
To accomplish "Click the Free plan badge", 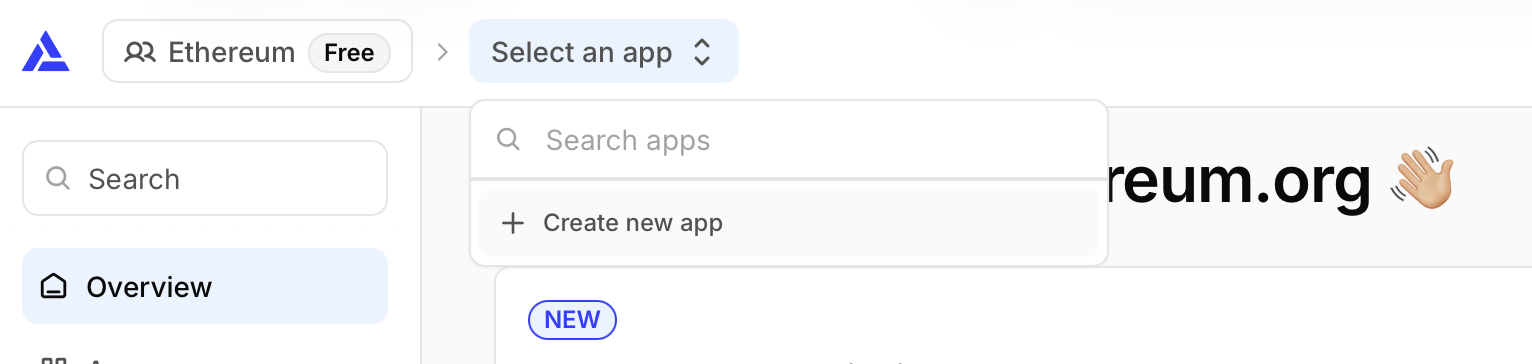I will coord(349,52).
